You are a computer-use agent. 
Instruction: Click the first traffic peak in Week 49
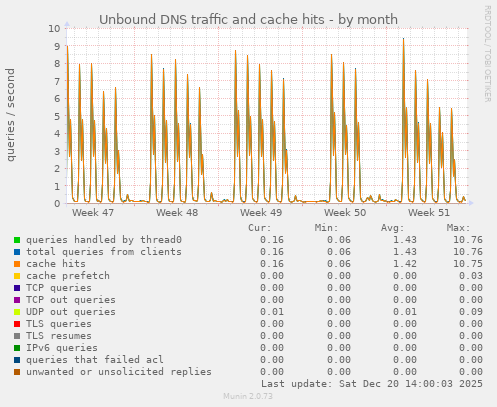pyautogui.click(x=235, y=51)
